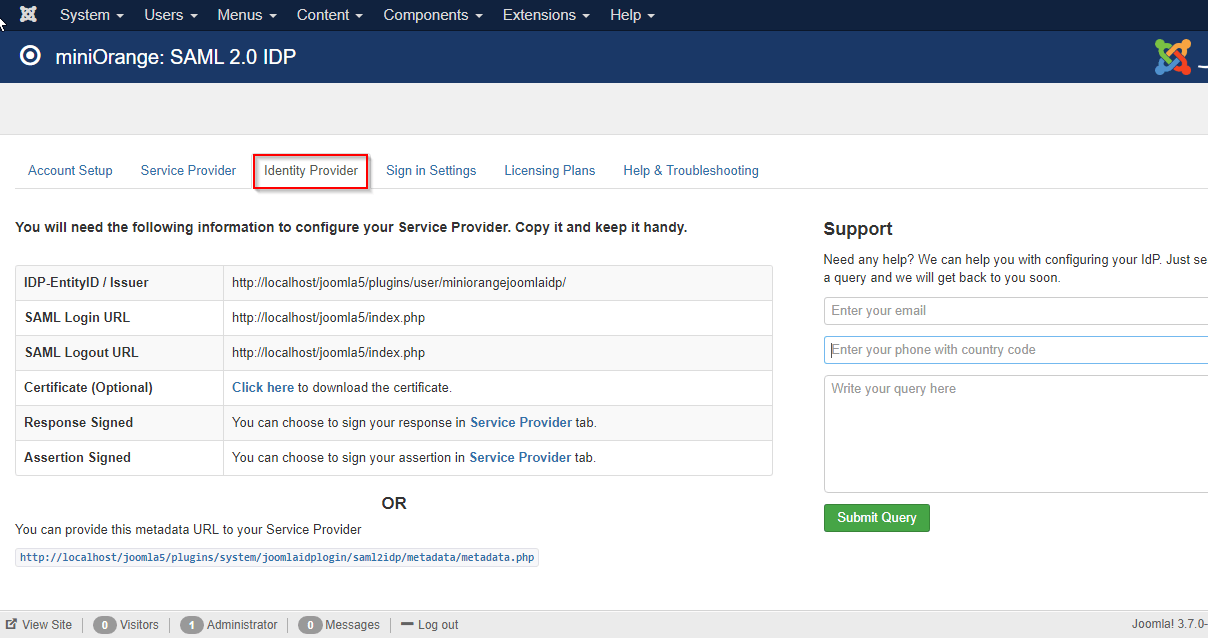Open the Sign in Settings tab
Viewport: 1208px width, 638px height.
pyautogui.click(x=431, y=171)
